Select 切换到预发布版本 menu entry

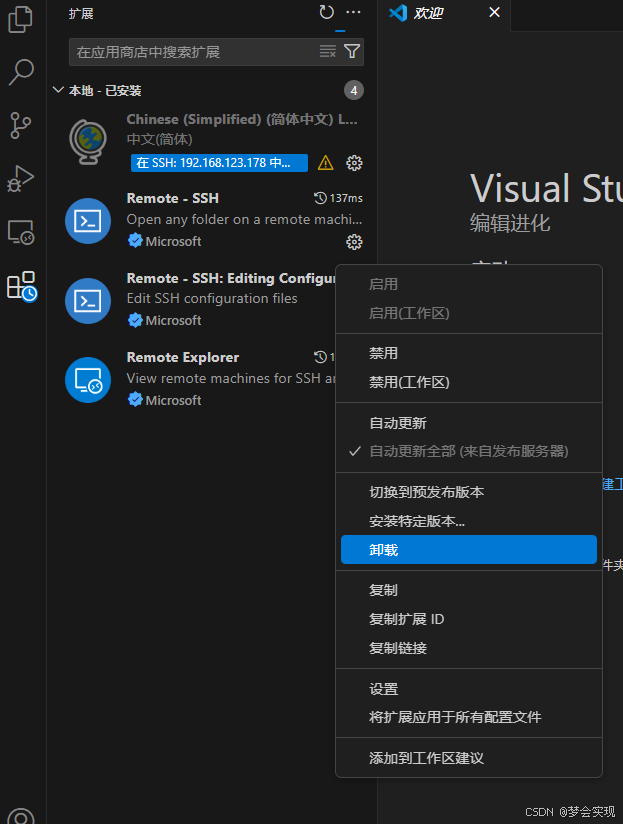point(469,492)
